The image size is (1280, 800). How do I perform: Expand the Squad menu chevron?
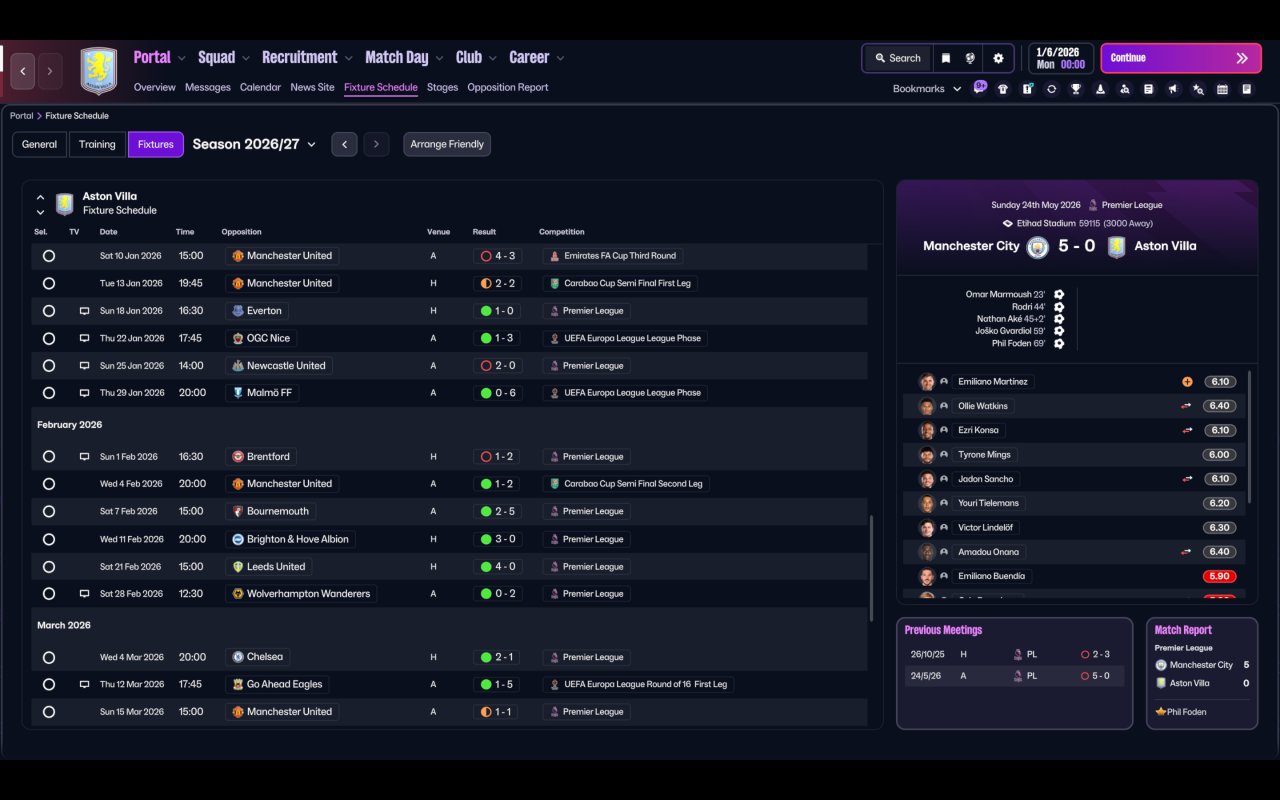coord(246,58)
